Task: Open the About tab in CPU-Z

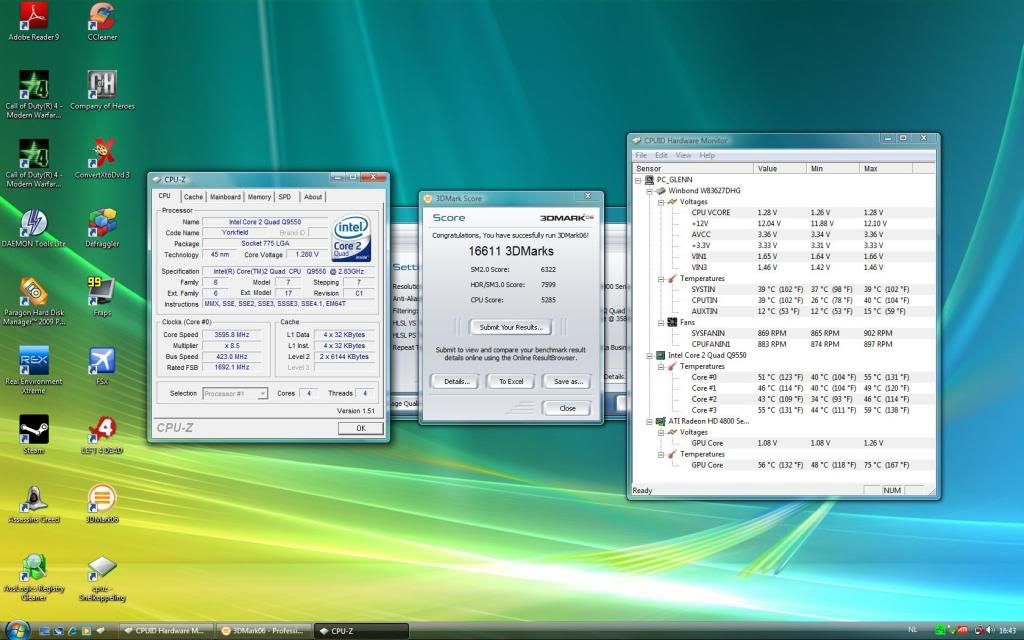Action: (313, 197)
